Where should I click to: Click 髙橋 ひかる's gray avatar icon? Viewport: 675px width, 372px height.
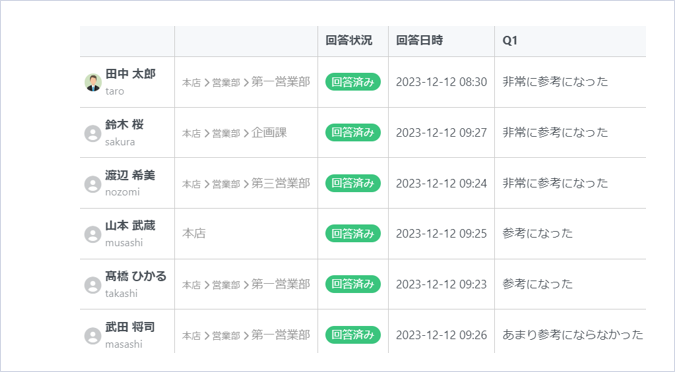click(93, 285)
